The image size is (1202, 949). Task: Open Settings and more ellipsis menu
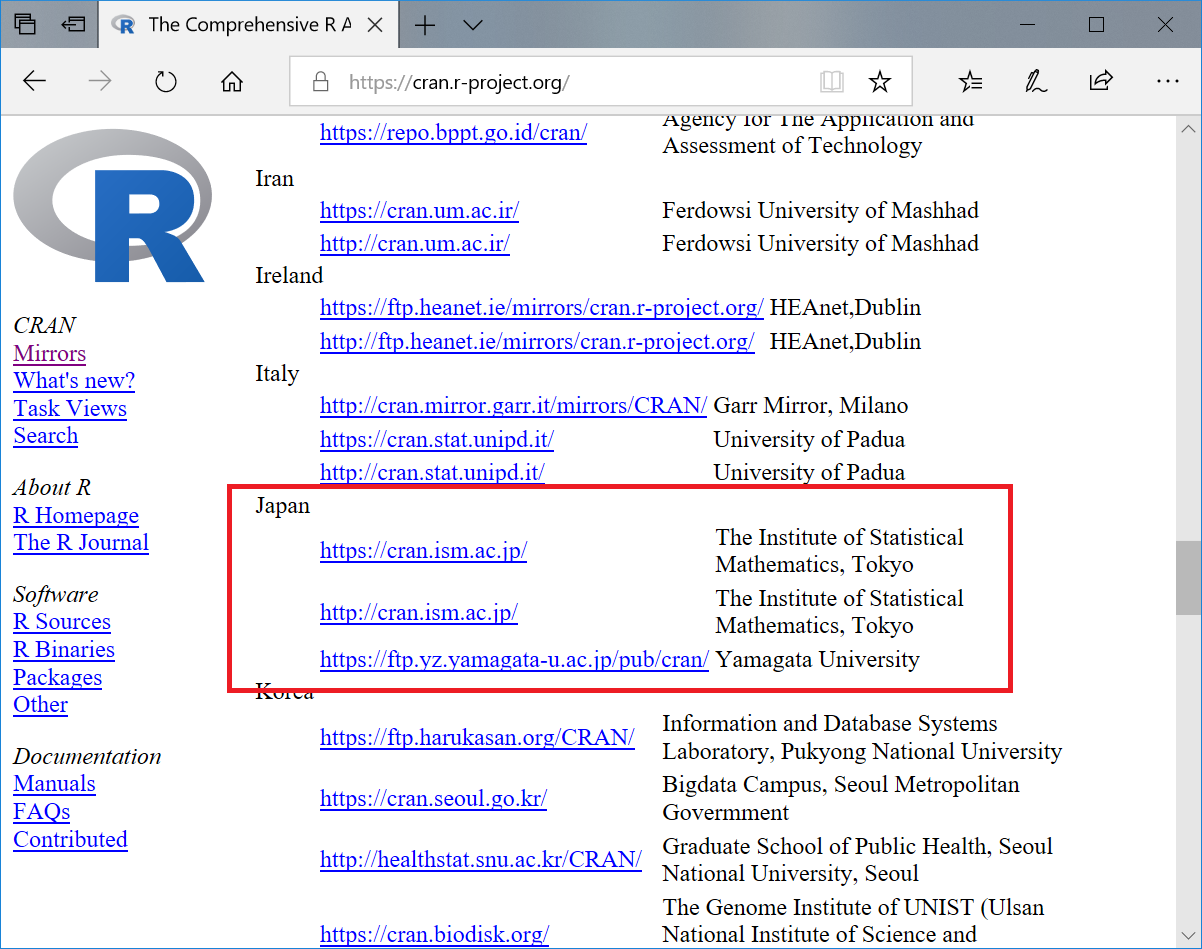point(1168,82)
